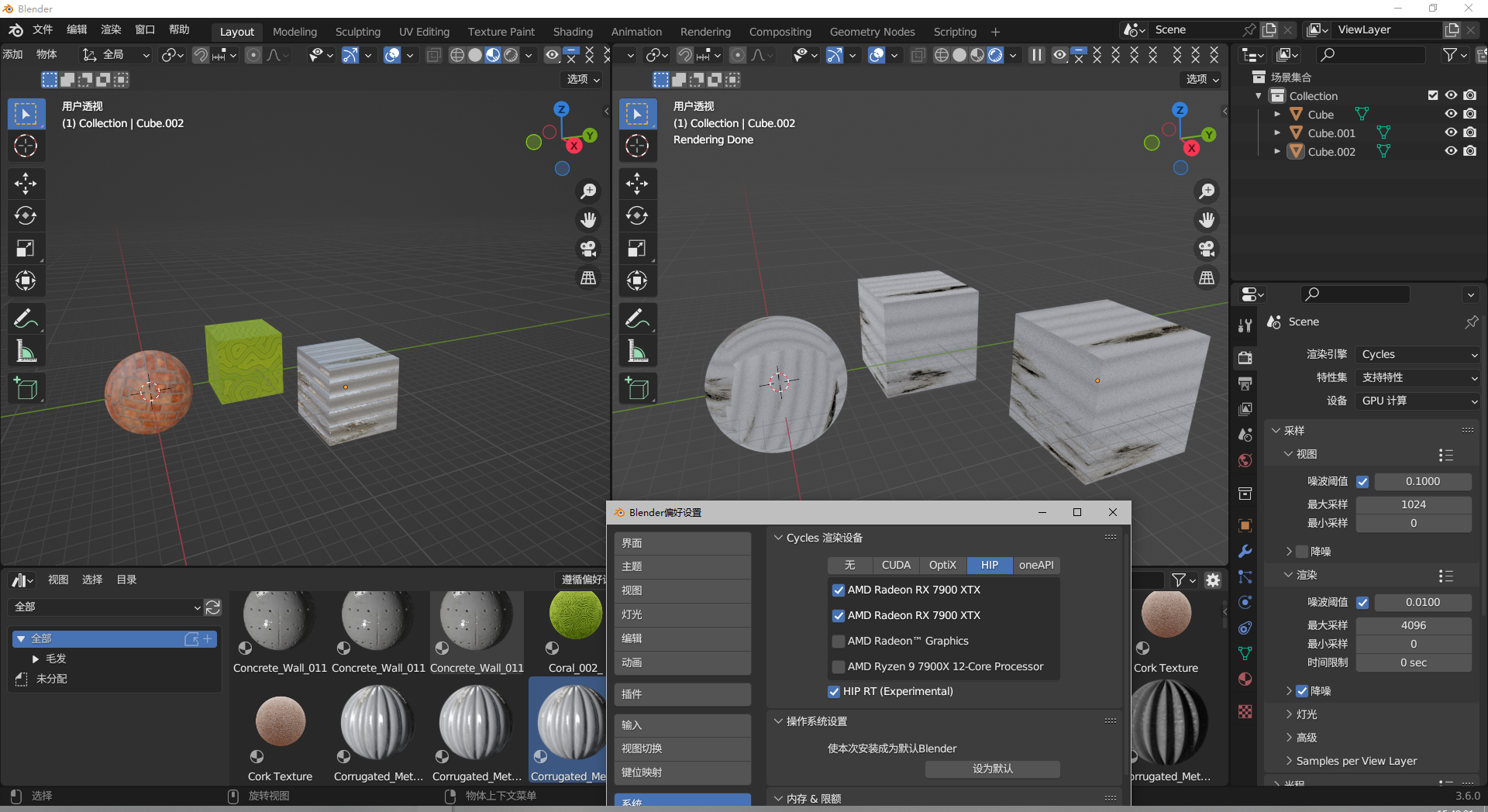Select the Measure tool in left viewport
The height and width of the screenshot is (812, 1488).
coord(26,352)
